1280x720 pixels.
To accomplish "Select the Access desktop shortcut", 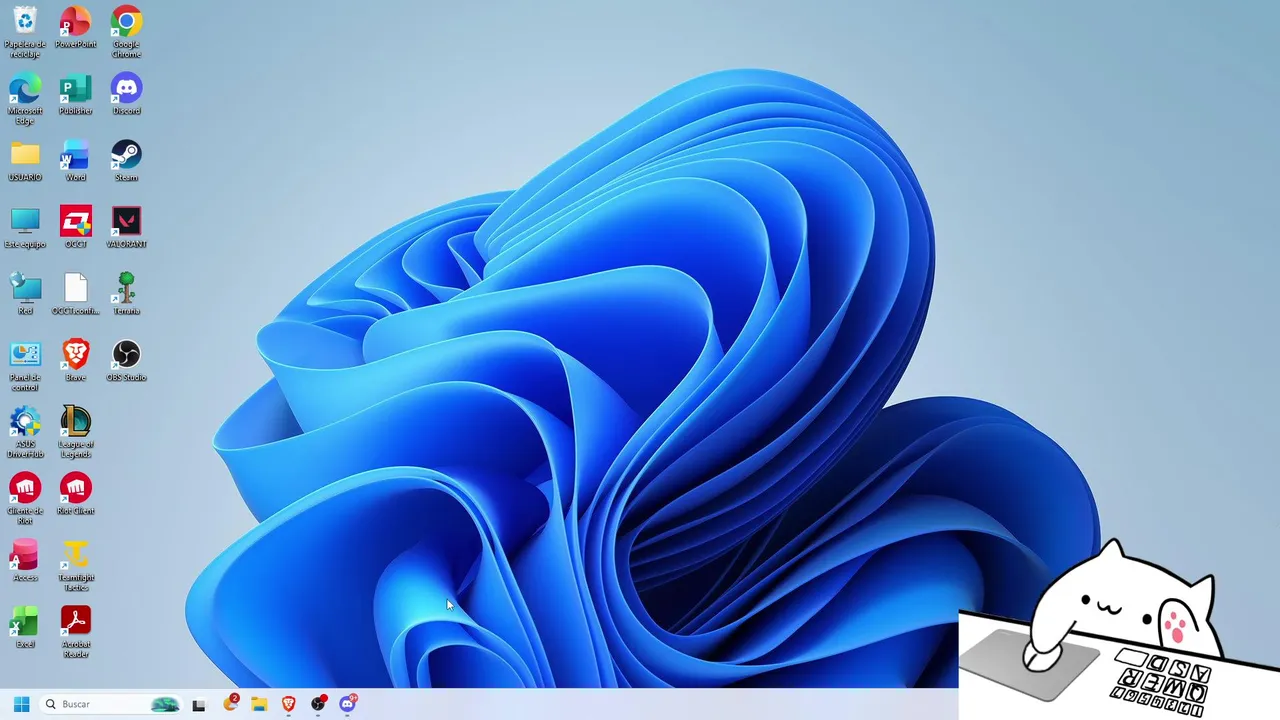I will (x=25, y=561).
